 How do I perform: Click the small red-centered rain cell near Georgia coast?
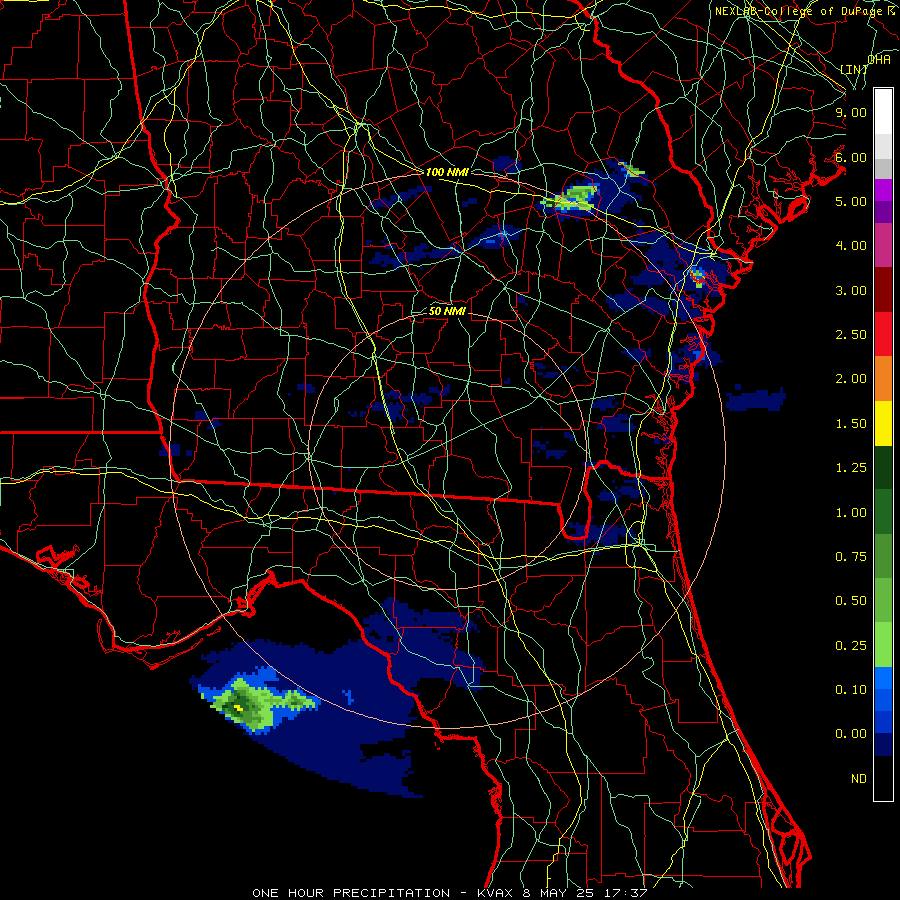pos(698,277)
